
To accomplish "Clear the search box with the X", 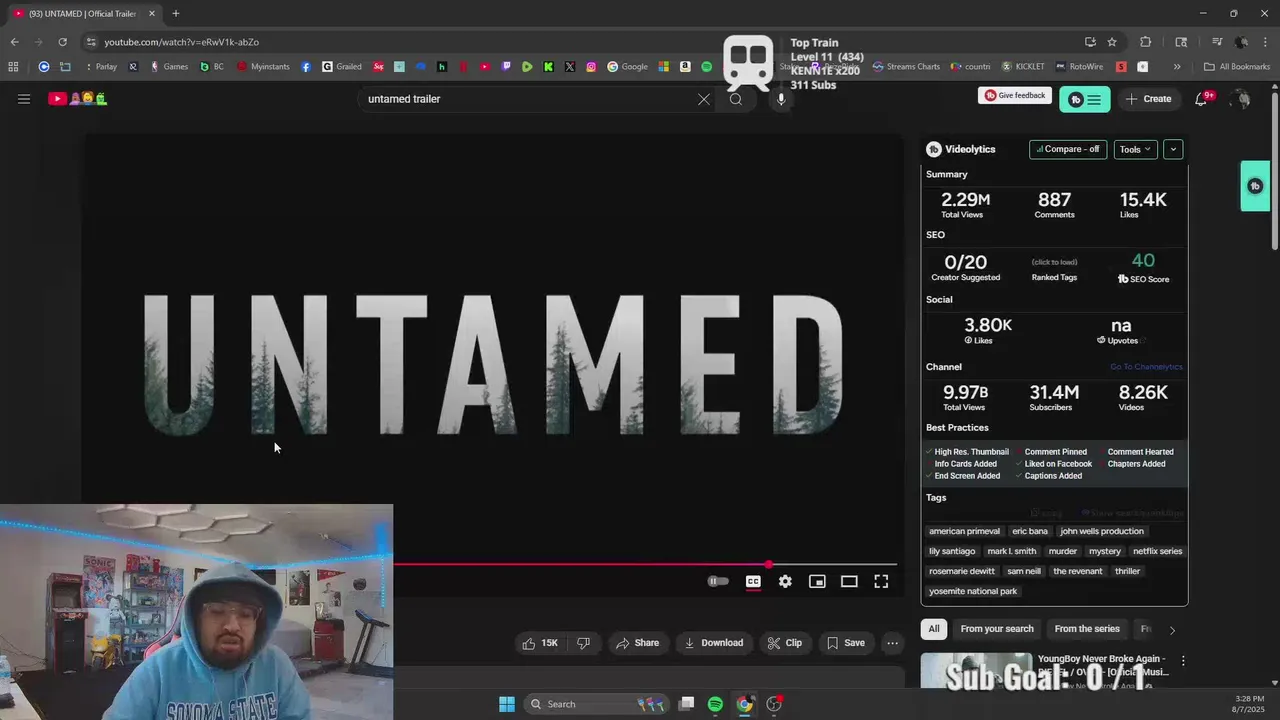I will coord(704,99).
